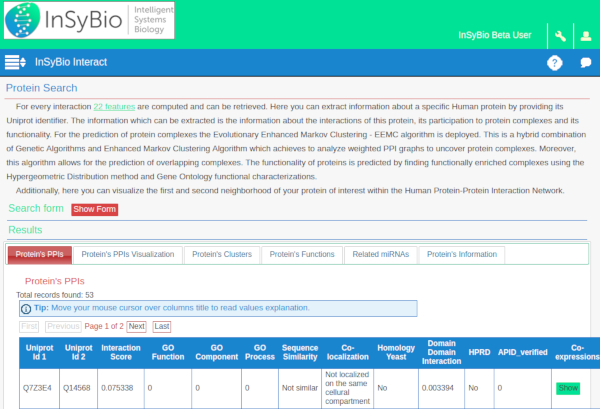Viewport: 600px width, 409px height.
Task: Click the info icon beside Tip
Action: (x=26, y=308)
